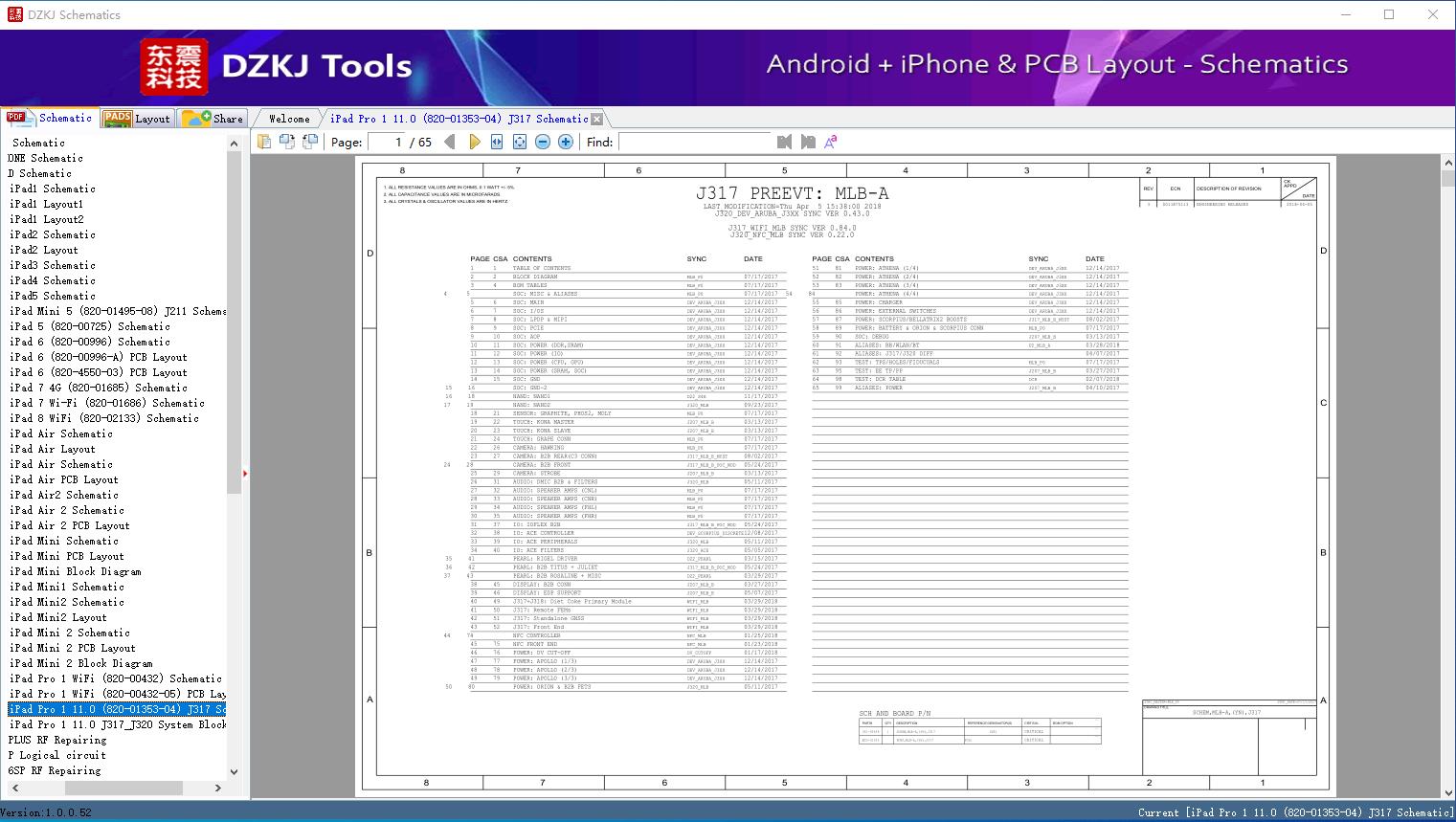This screenshot has width=1456, height=822.
Task: Click the page number input field
Action: tap(386, 142)
